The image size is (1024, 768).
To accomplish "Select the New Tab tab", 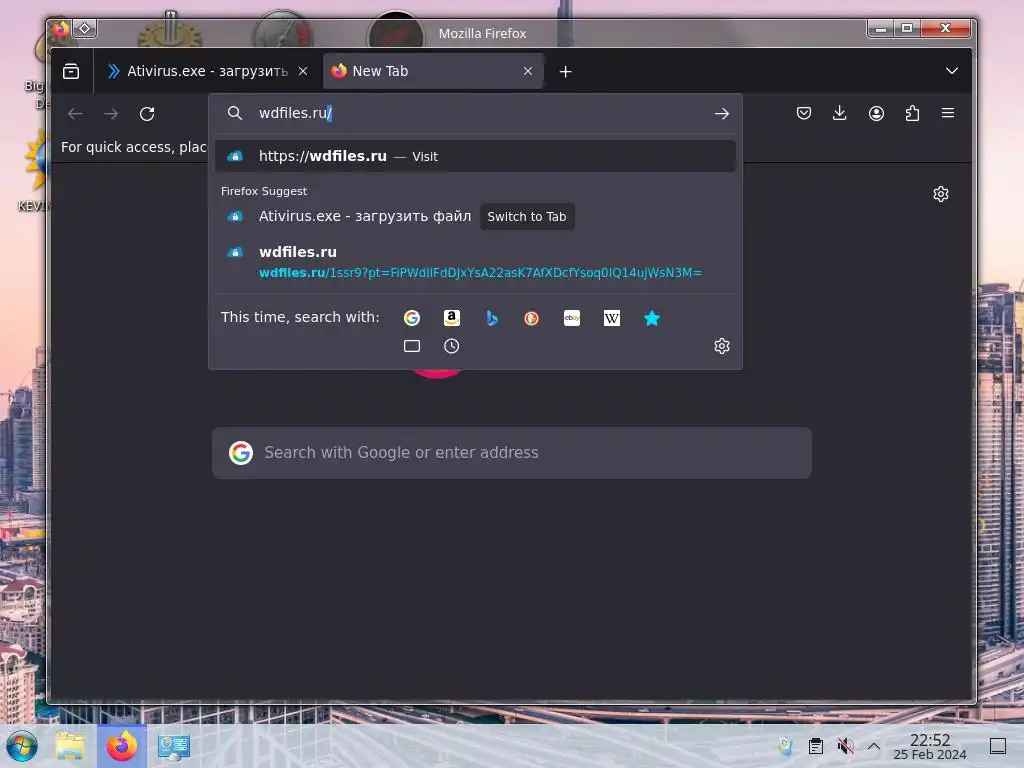I will coord(434,71).
